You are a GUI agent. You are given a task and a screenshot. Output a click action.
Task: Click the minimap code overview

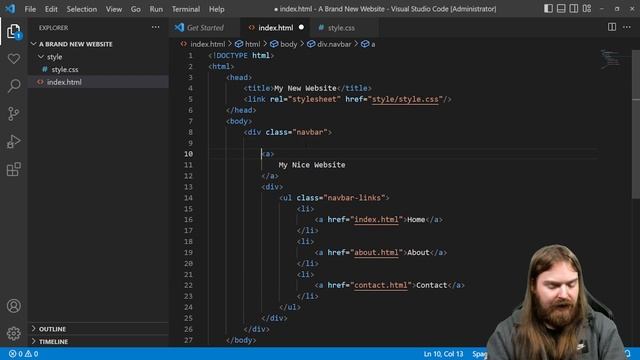pos(611,59)
